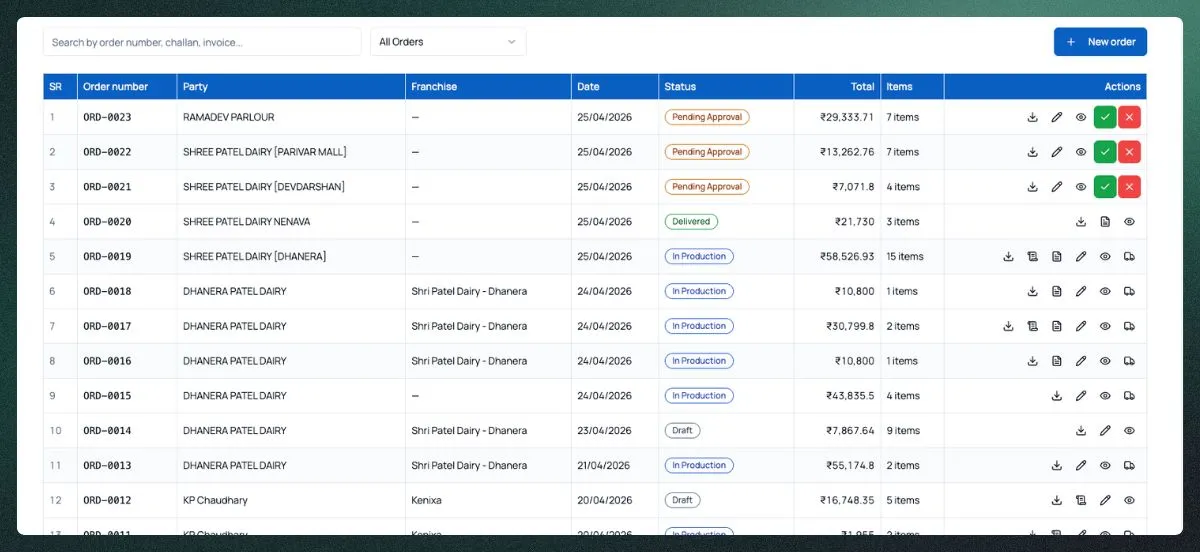
Task: View order ORD-0019 eye icon
Action: click(x=1105, y=257)
